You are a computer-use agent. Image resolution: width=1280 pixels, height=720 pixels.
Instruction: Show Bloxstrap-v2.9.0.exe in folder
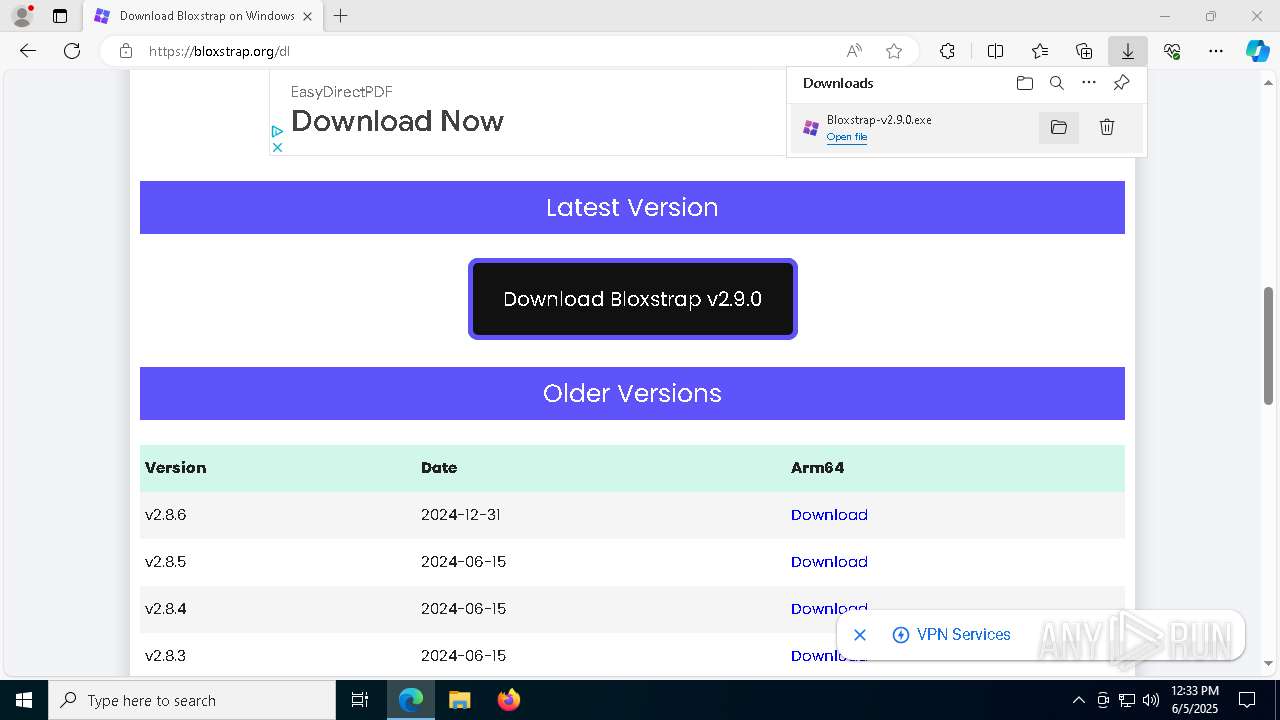1059,127
